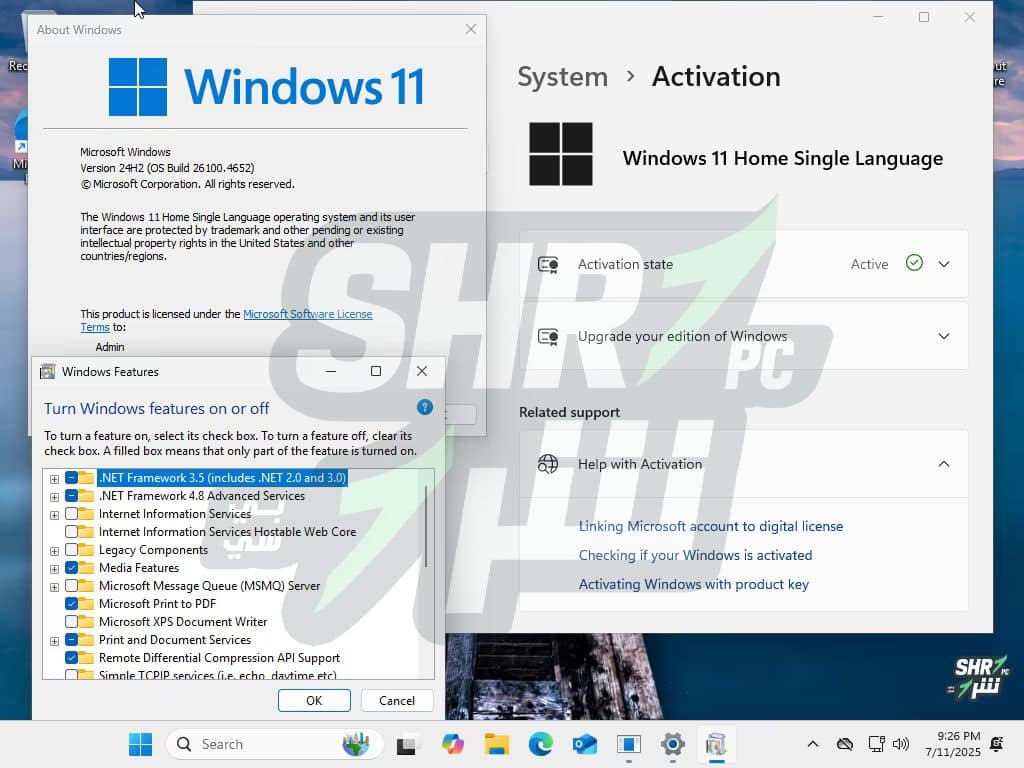Uncheck Microsoft Print to PDF
This screenshot has height=768, width=1024.
tap(71, 603)
